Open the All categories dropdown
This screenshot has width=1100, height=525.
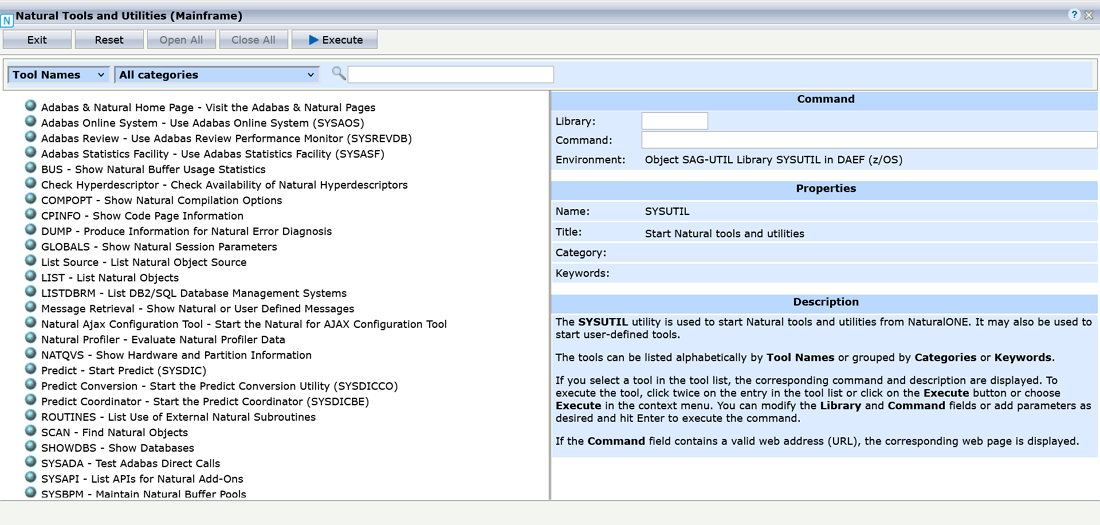tap(217, 74)
